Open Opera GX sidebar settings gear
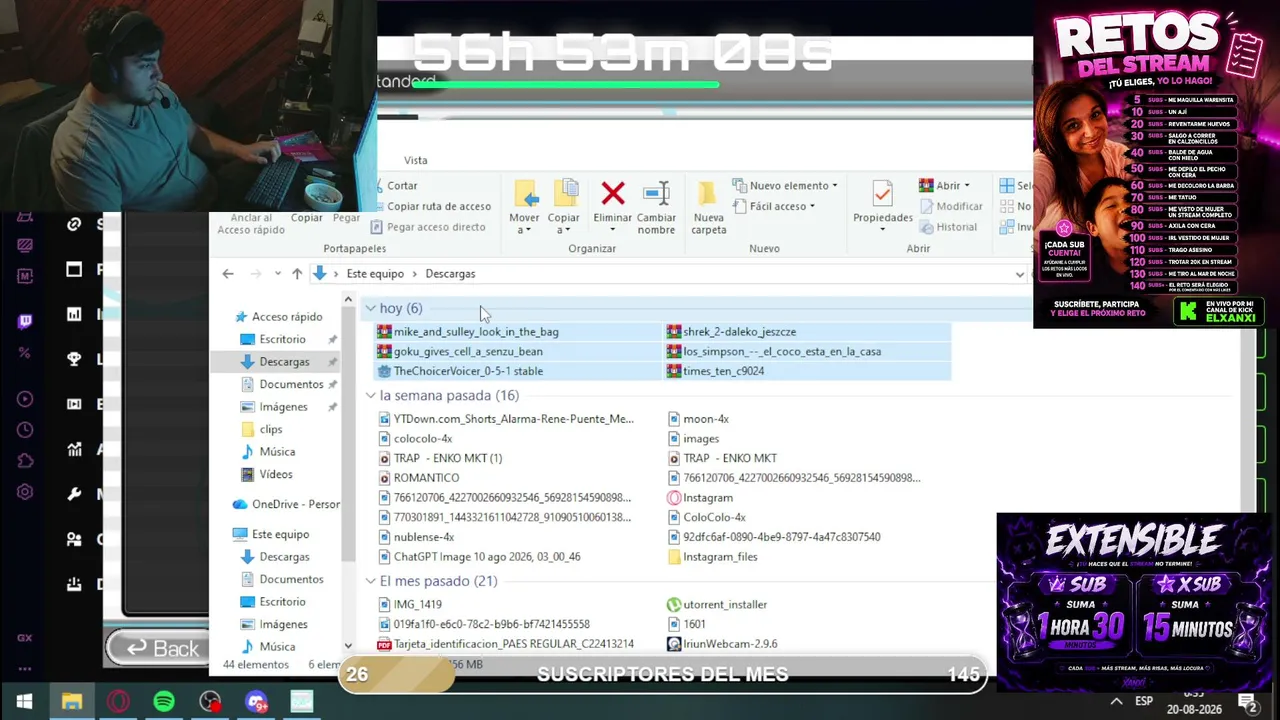Screen dimensions: 1280x720 [25, 492]
